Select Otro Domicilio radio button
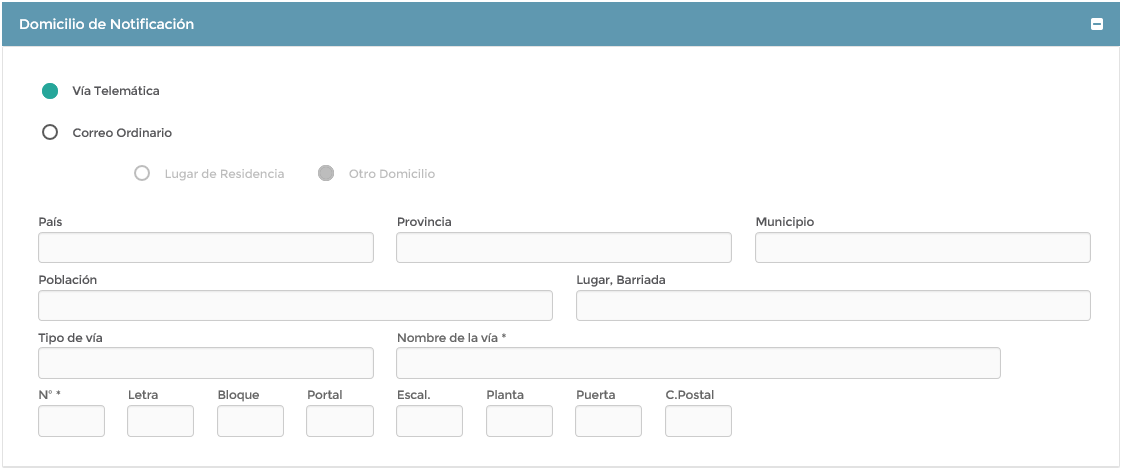Screen dimensions: 1124x471 point(326,174)
